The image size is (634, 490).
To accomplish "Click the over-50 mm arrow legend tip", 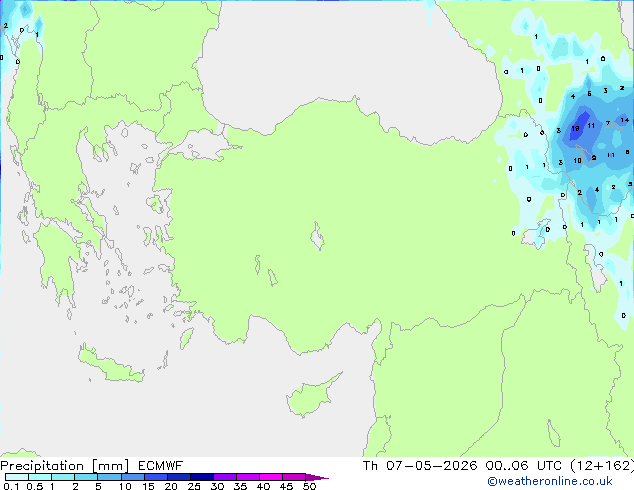I will pyautogui.click(x=317, y=477).
